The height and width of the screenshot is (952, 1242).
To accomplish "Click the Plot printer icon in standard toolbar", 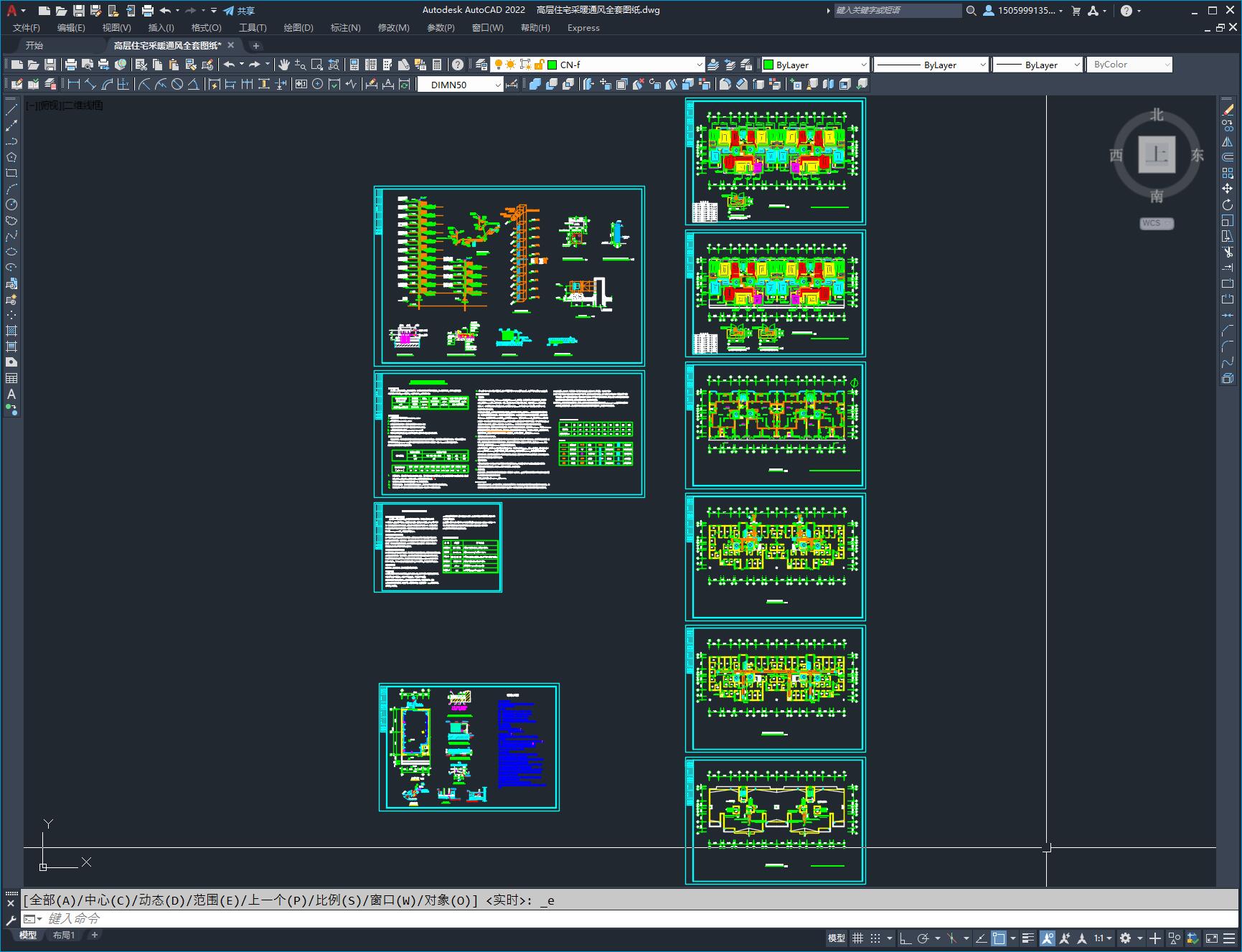I will pos(70,65).
